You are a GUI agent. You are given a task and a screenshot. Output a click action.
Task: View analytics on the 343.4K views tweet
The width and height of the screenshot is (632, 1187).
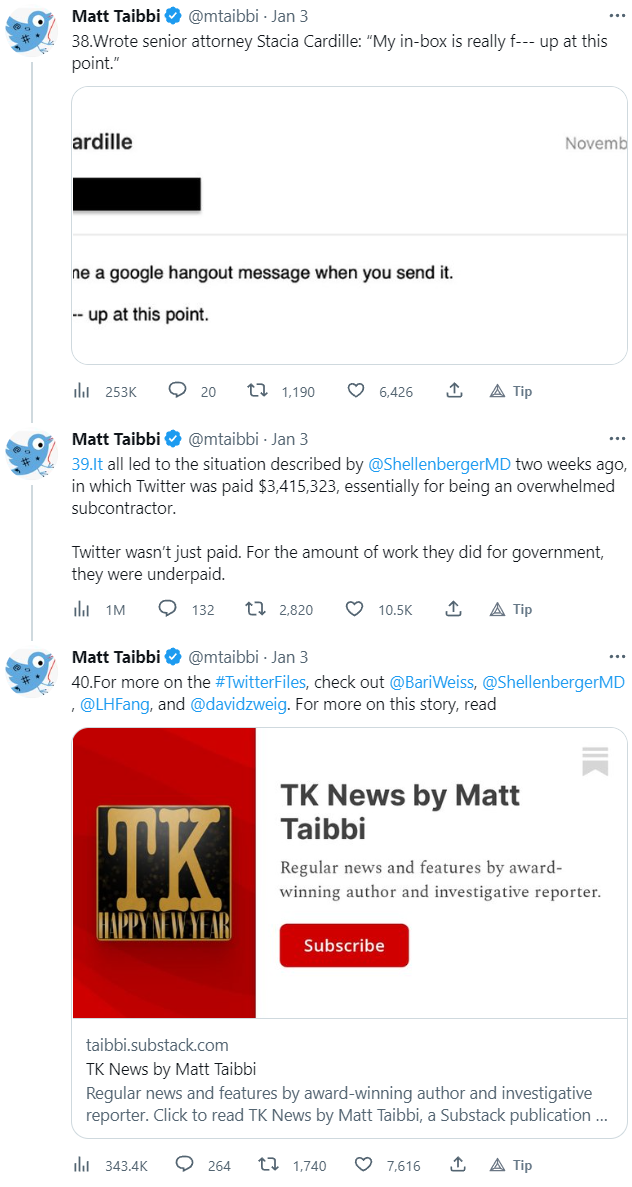coord(82,1165)
